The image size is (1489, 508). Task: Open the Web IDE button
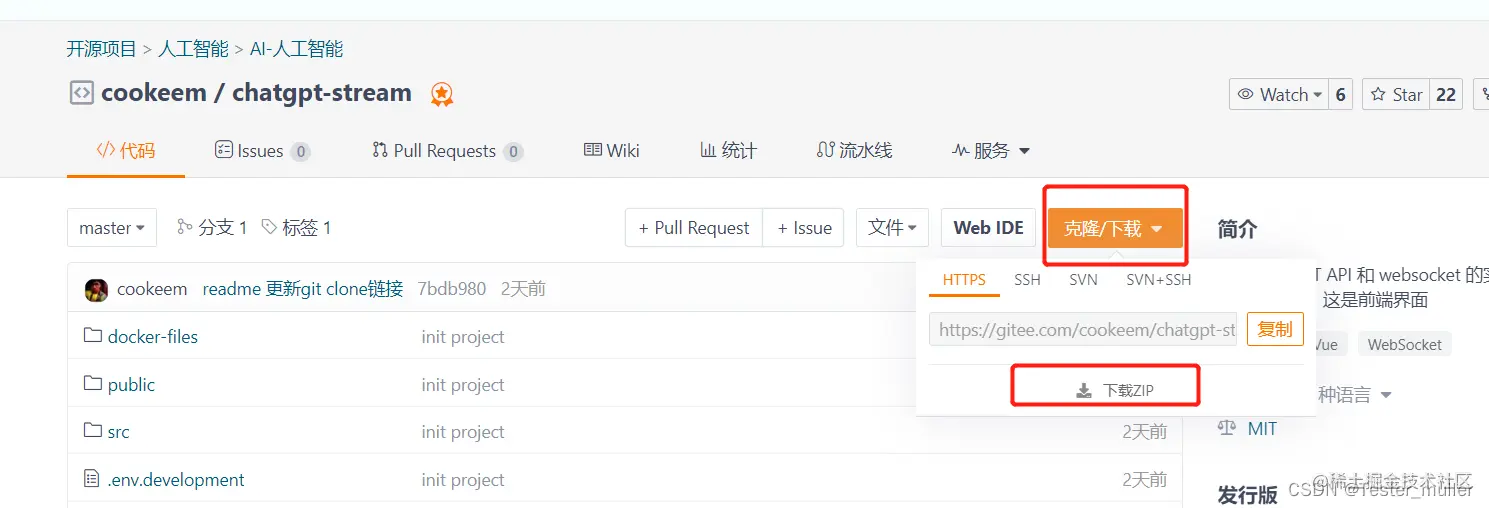988,228
